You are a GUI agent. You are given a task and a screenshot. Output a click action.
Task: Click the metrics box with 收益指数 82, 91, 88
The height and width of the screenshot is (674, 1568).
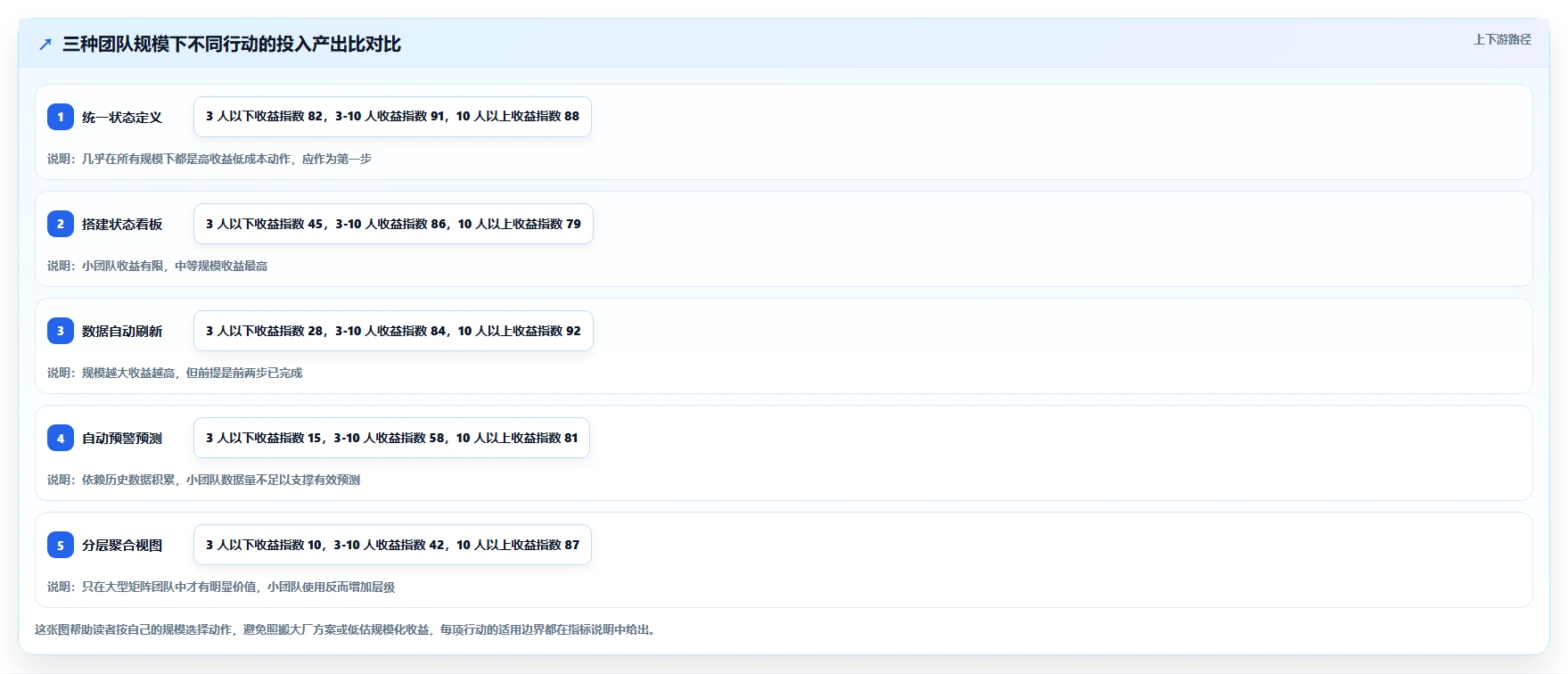tap(392, 117)
